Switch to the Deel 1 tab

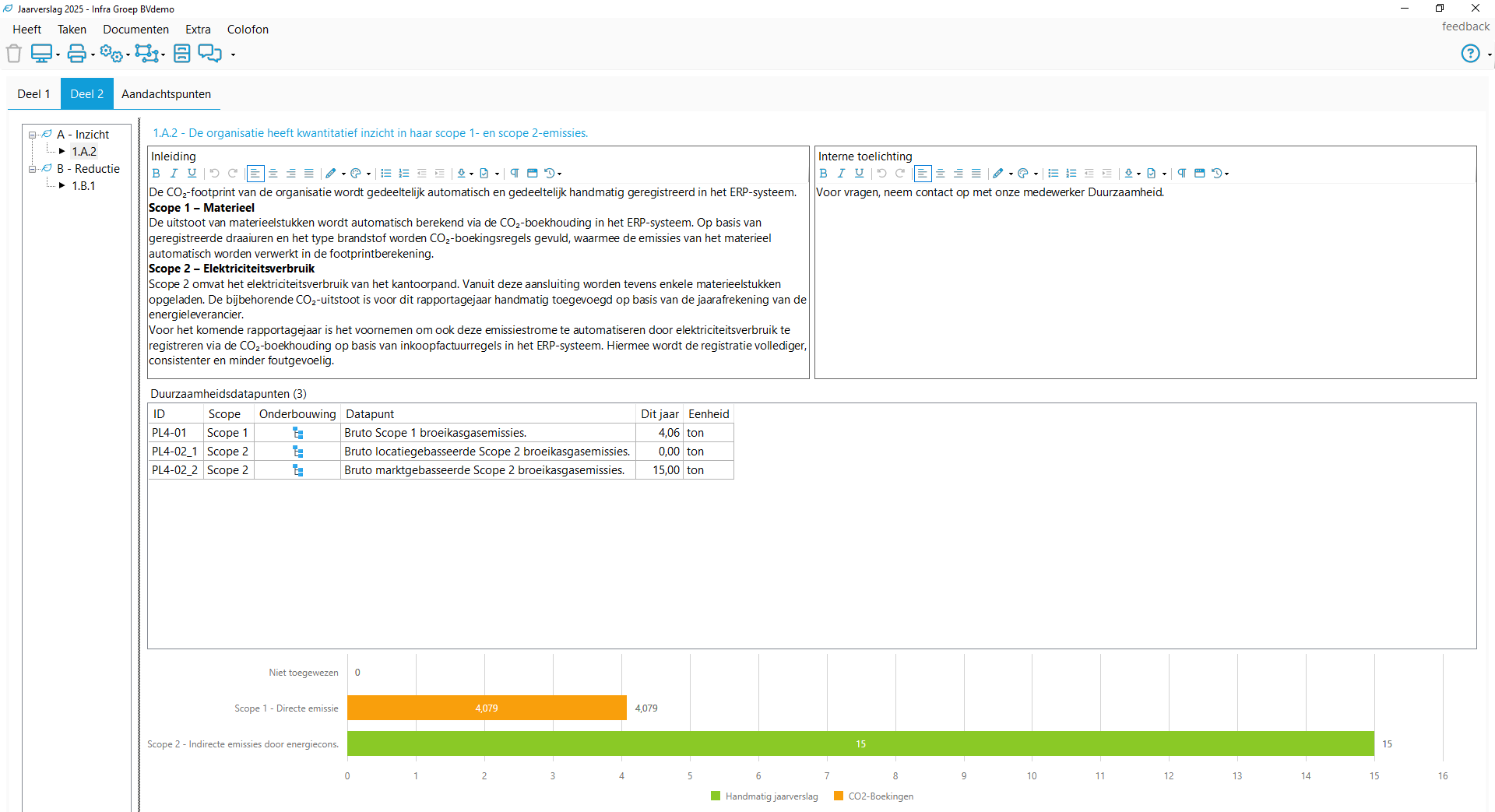click(33, 94)
